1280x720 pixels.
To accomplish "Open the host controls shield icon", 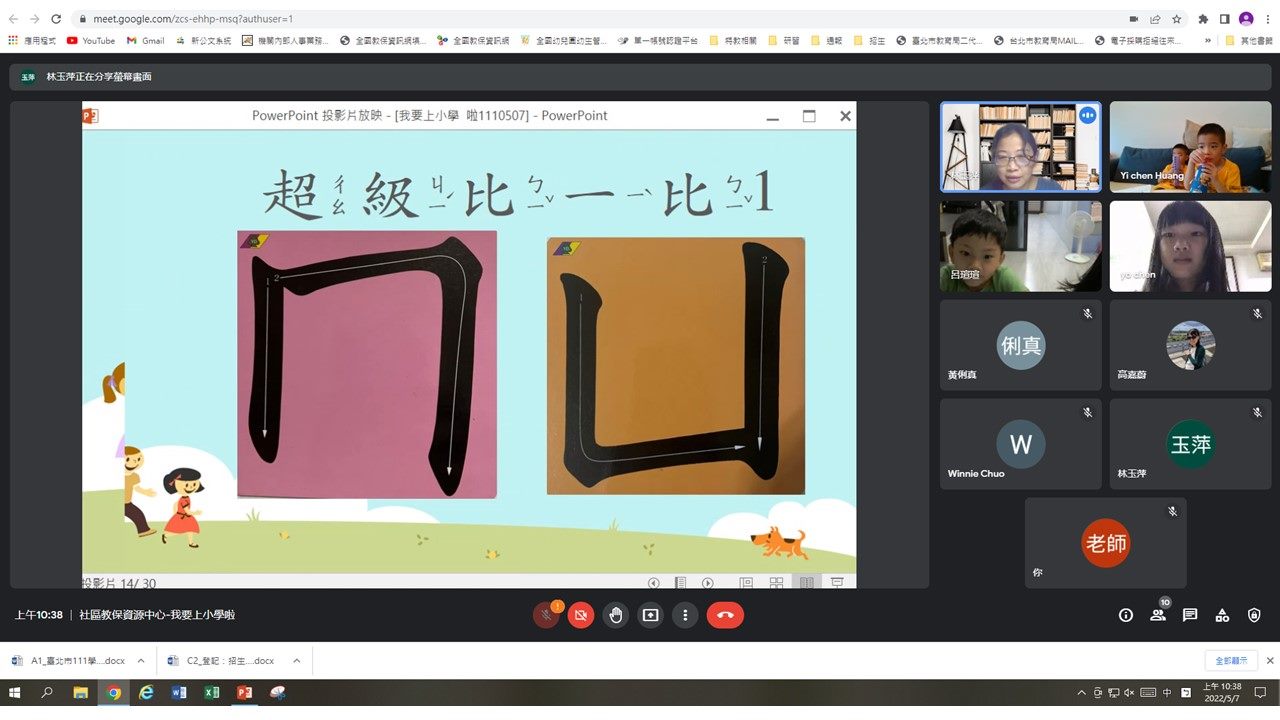I will click(x=1254, y=615).
